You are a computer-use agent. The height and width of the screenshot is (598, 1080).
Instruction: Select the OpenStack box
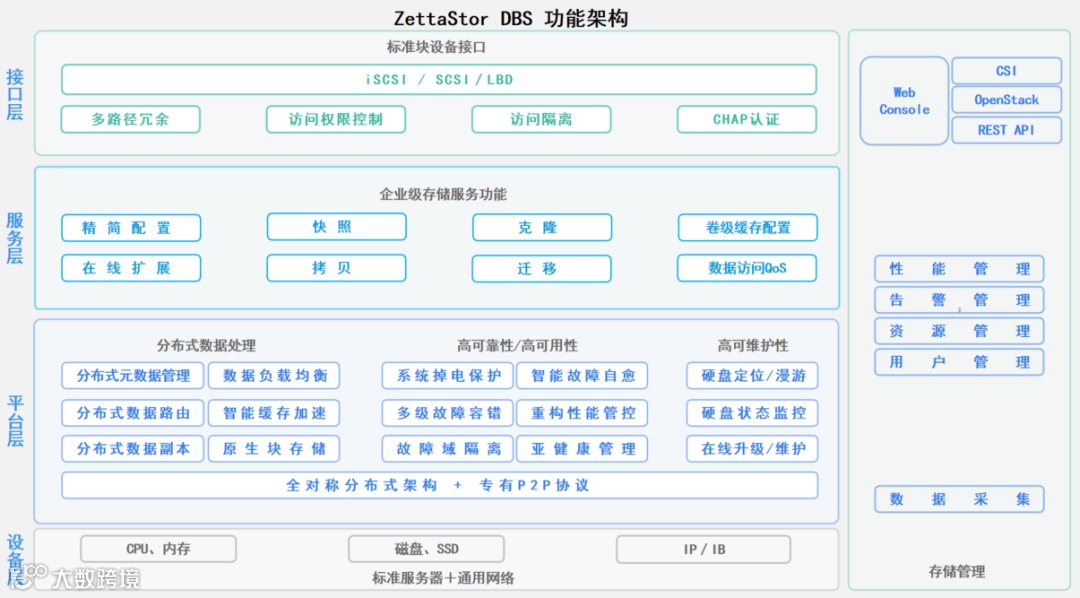click(x=1006, y=100)
